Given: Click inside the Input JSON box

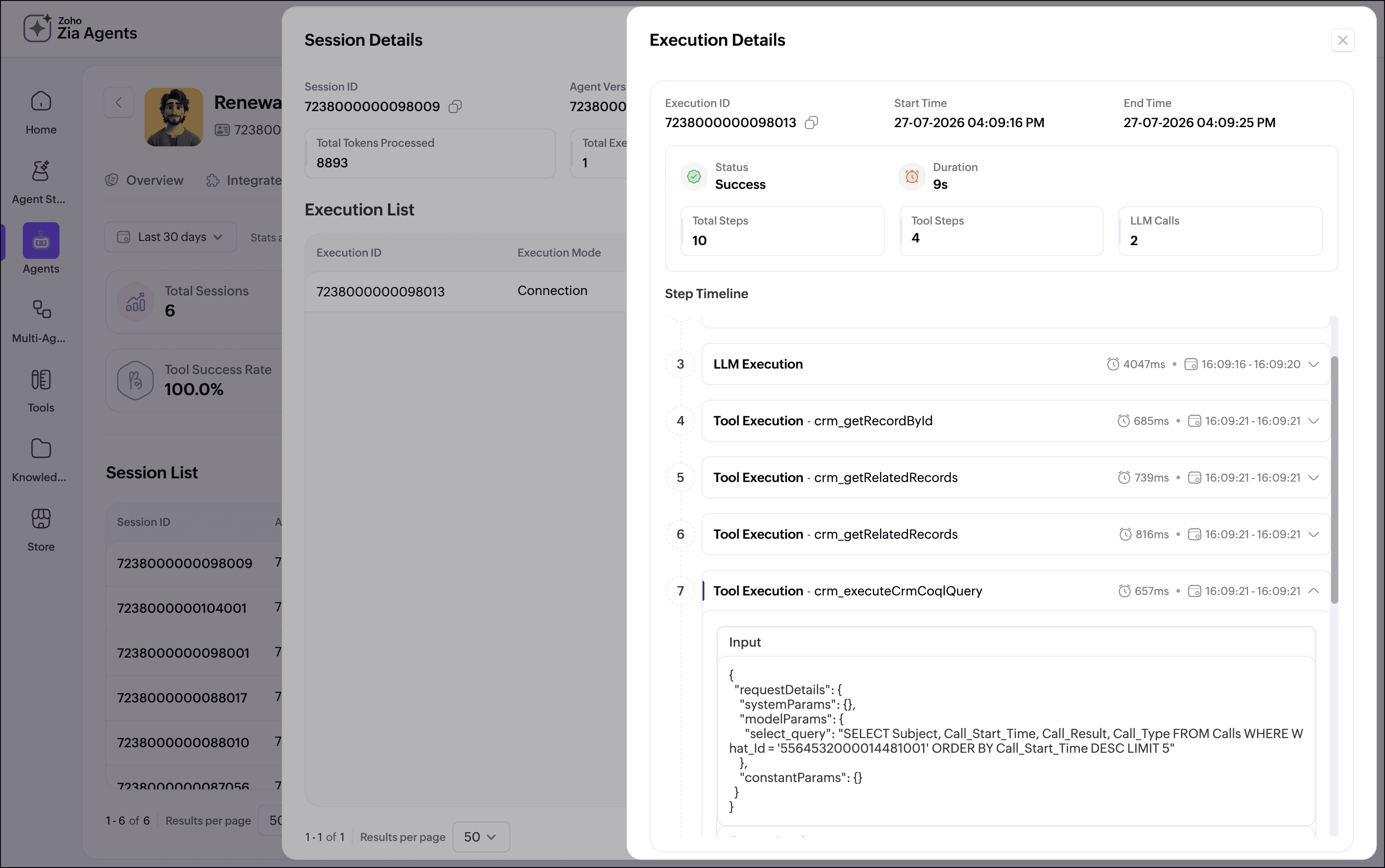Looking at the screenshot, I should [x=1016, y=740].
